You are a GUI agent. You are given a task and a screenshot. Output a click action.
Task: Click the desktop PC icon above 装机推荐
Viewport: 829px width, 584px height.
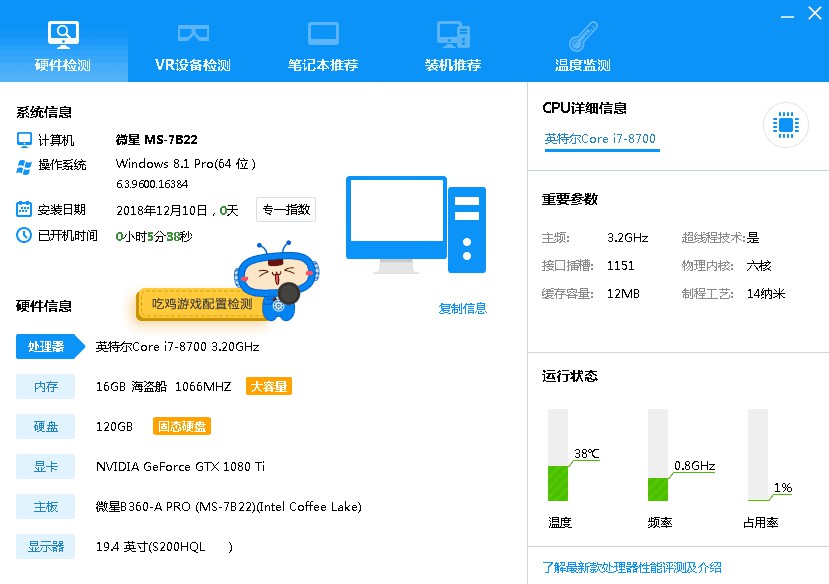453,34
